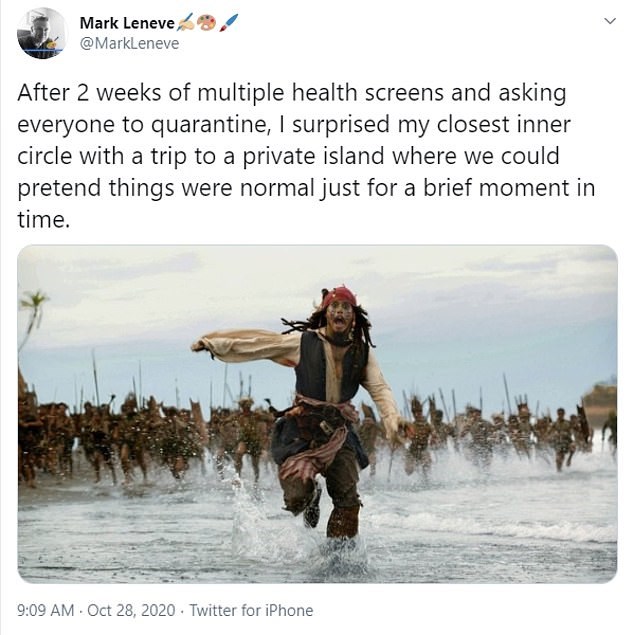634x635 pixels.
Task: Click the Oct 28, 2020 date
Action: [x=131, y=610]
